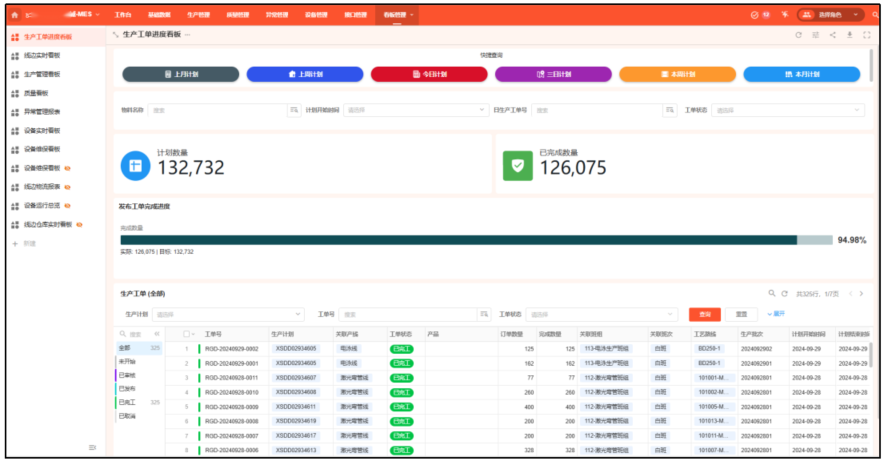Open the 选择角色 role dropdown
Viewport: 886px width, 462px height.
coord(830,15)
